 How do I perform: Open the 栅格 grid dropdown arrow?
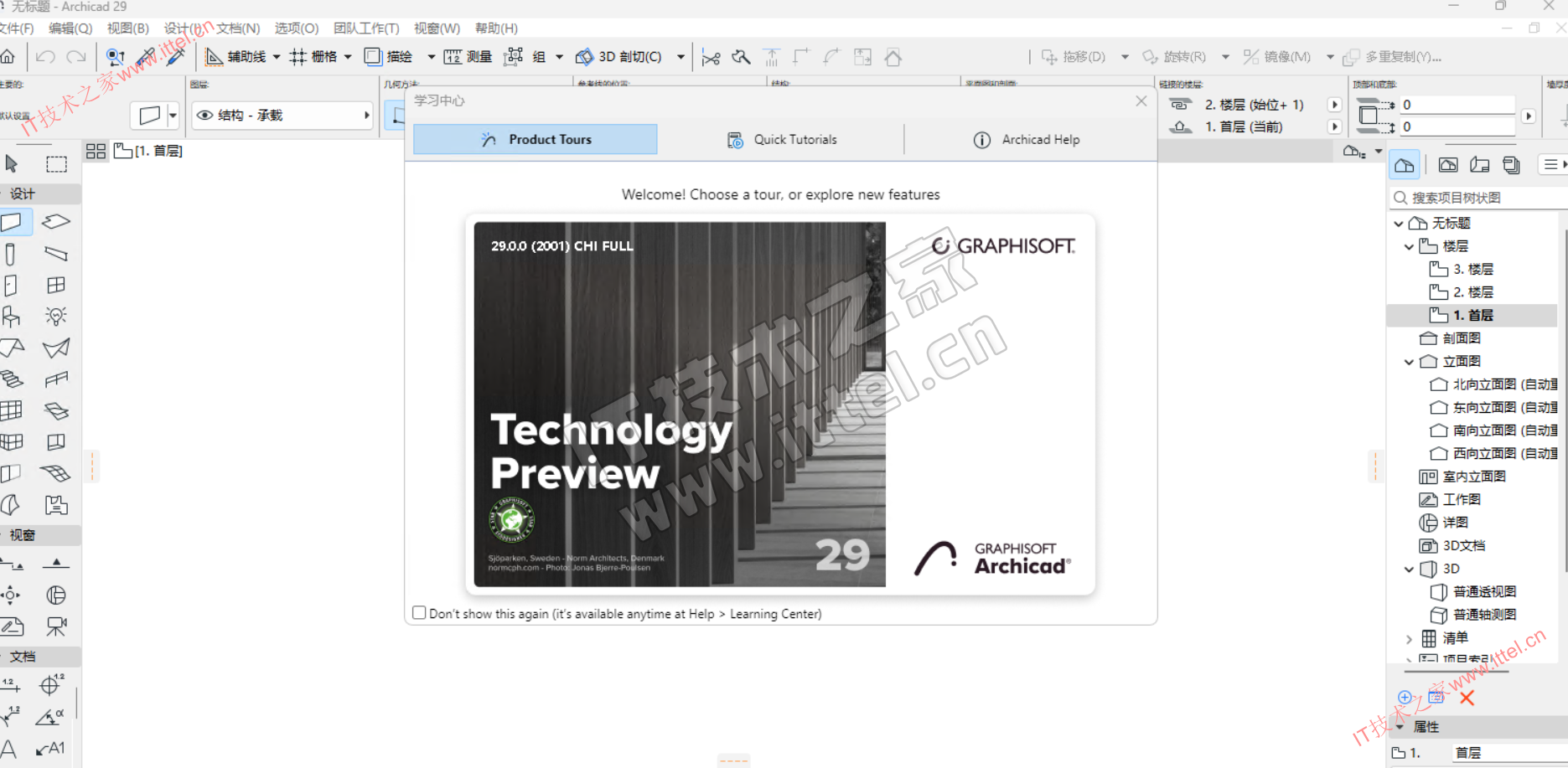(x=348, y=57)
